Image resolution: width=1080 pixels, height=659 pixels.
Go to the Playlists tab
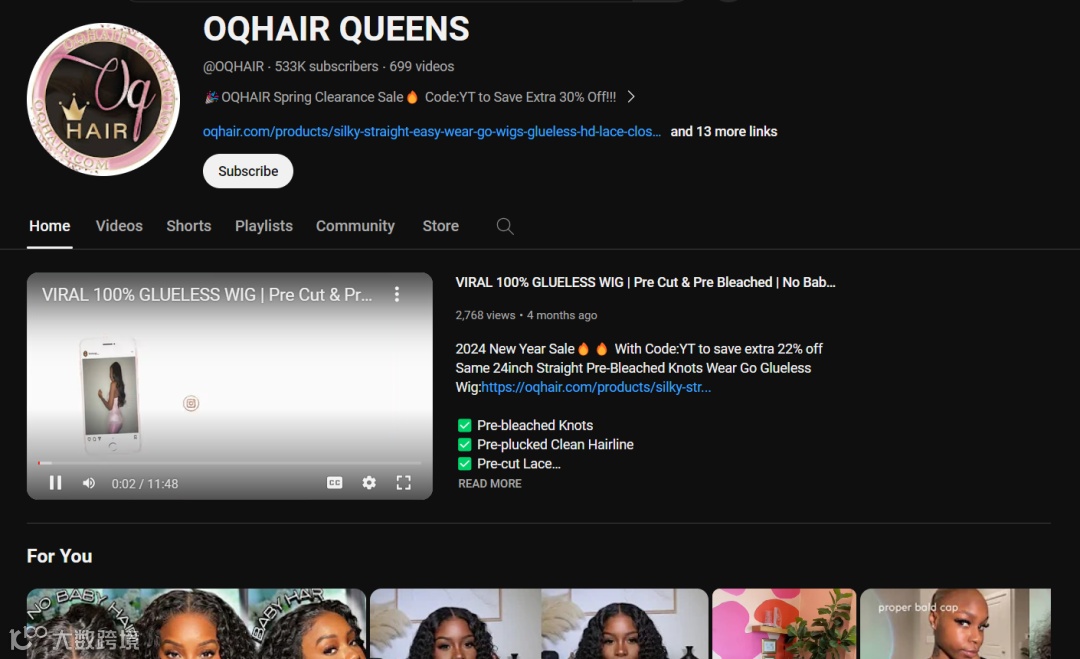[264, 226]
